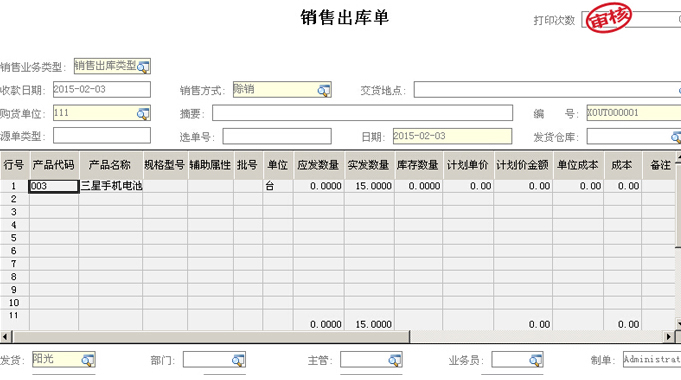This screenshot has width=681, height=380.
Task: Select the 应发数量 column header
Action: (x=318, y=165)
